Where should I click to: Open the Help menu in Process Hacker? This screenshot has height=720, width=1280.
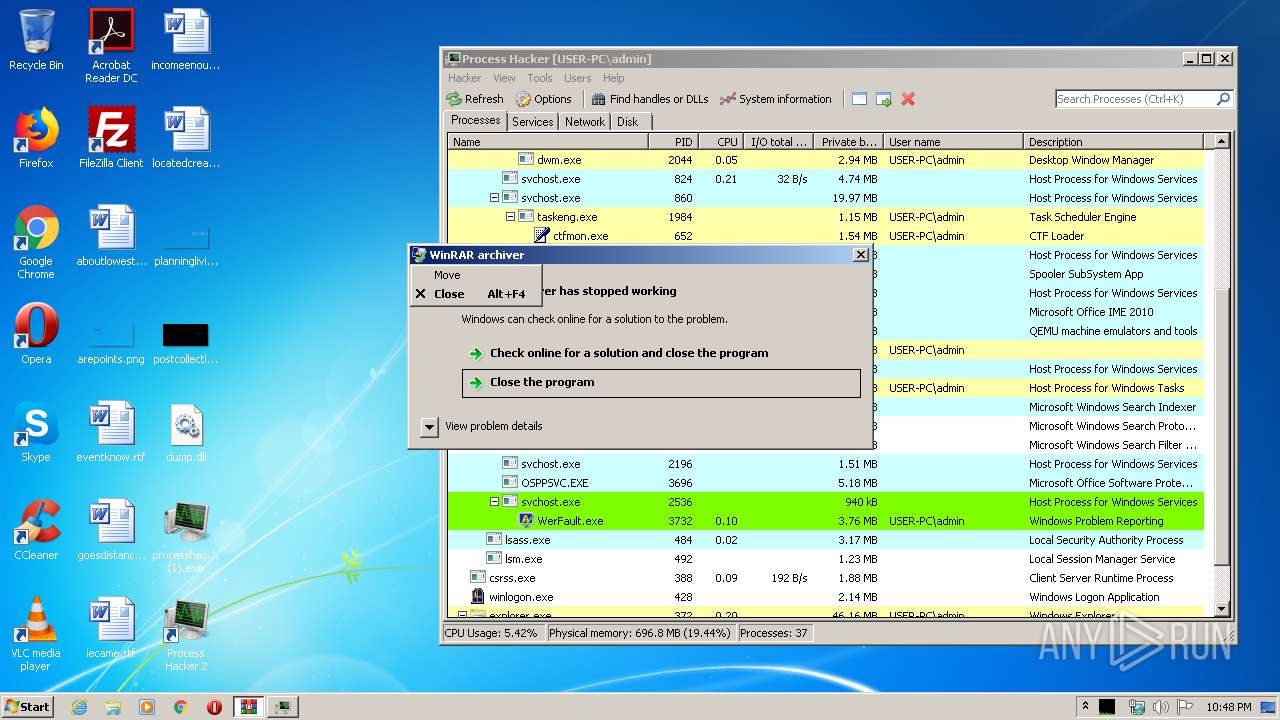(x=613, y=78)
